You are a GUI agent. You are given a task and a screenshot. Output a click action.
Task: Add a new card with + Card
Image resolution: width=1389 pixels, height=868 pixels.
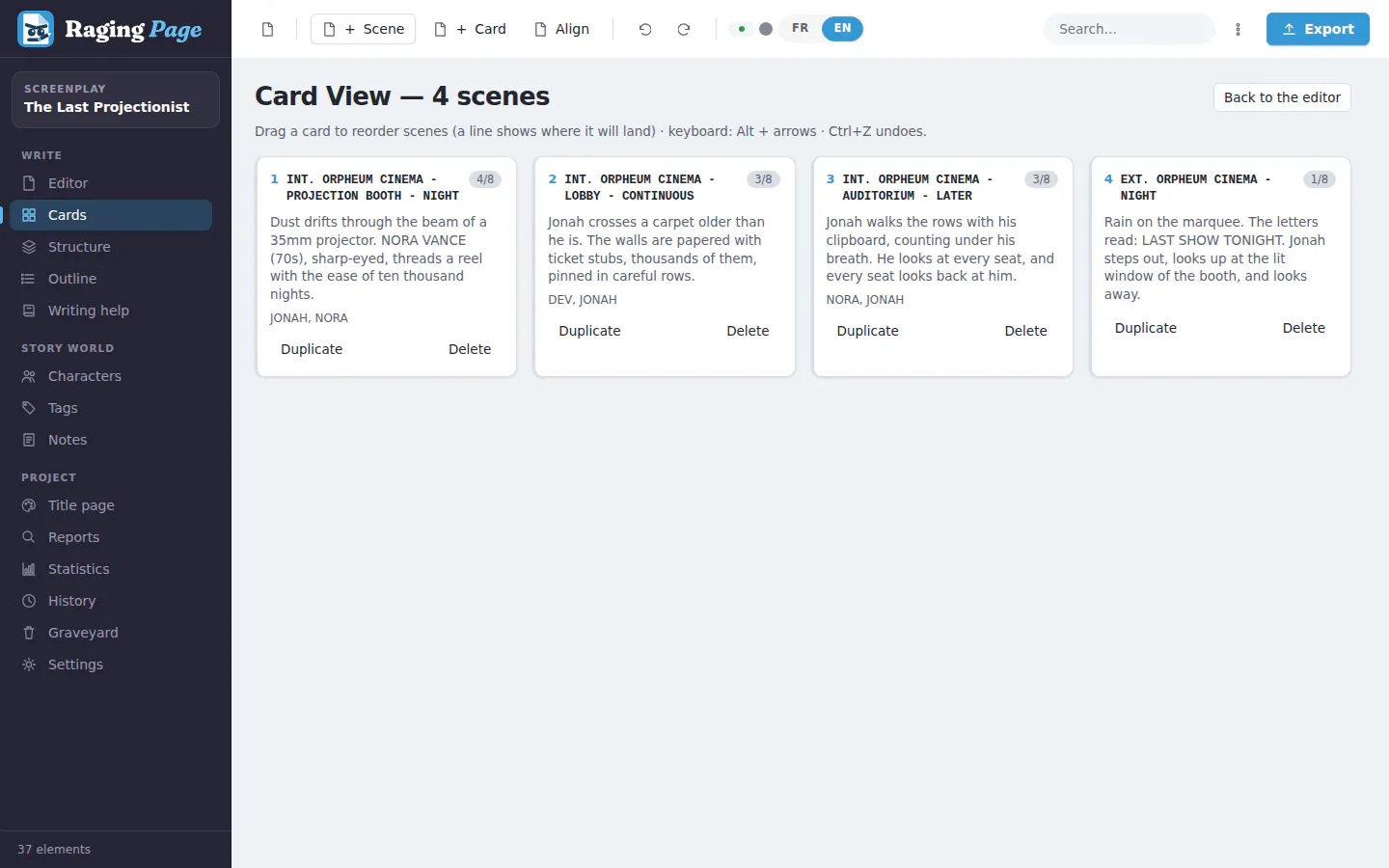click(x=470, y=29)
